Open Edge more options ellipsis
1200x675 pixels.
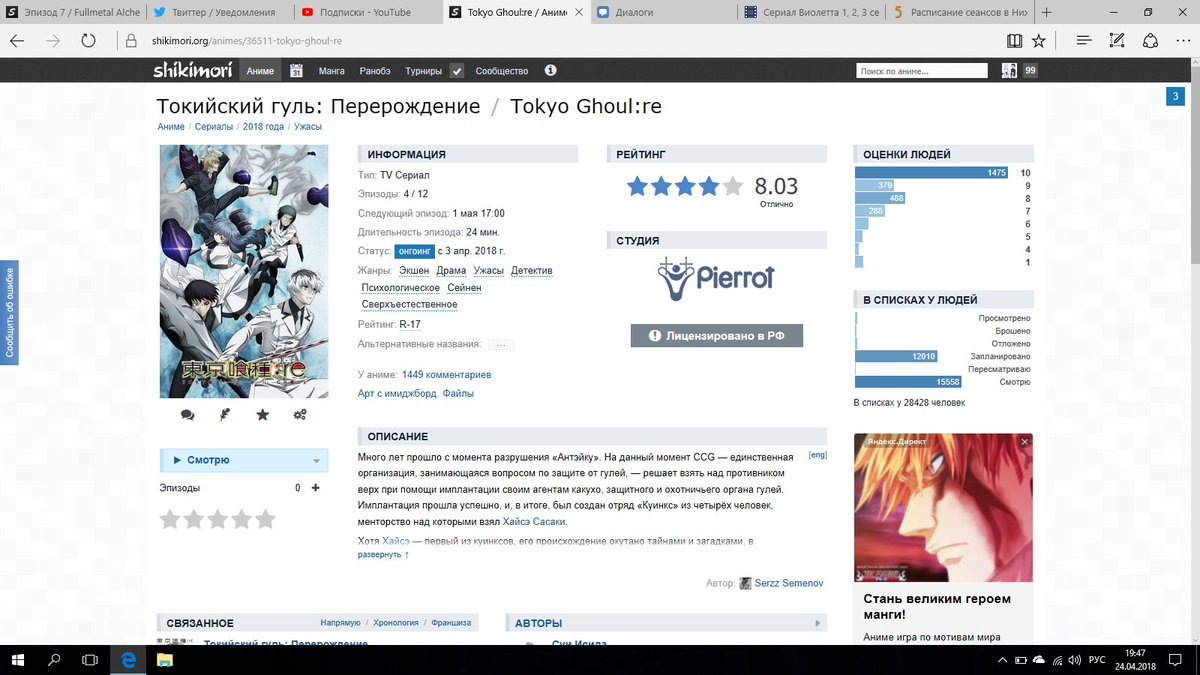(x=1183, y=41)
